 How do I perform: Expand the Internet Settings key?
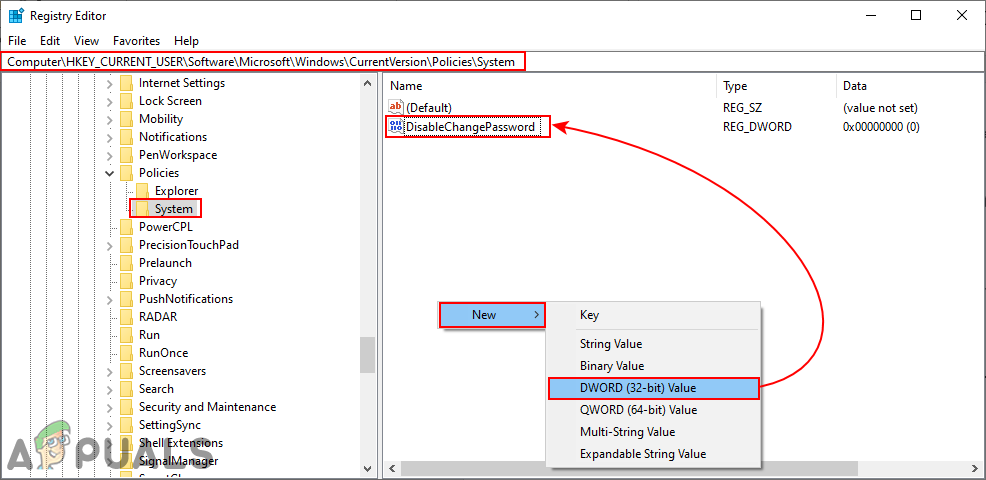pos(110,83)
